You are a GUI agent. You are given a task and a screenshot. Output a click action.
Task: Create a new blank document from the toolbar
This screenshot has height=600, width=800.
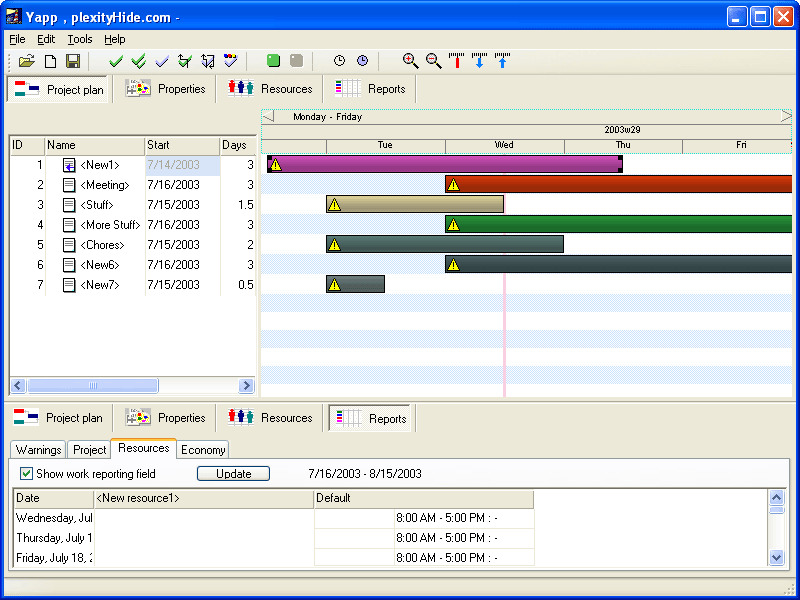coord(50,61)
